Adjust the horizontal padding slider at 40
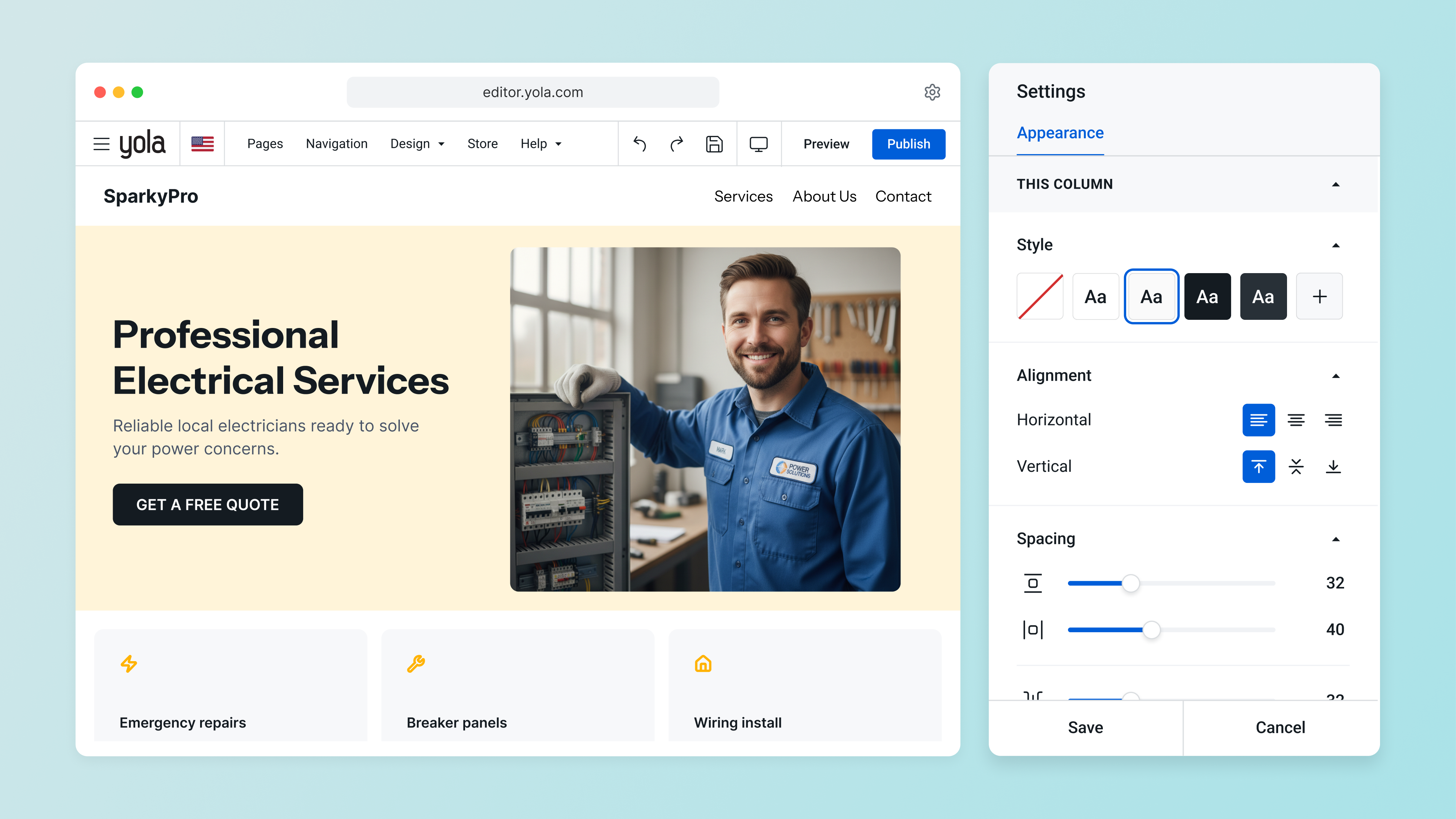The width and height of the screenshot is (1456, 819). pos(1151,630)
